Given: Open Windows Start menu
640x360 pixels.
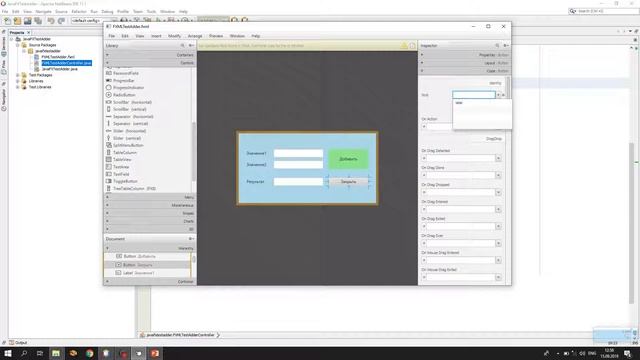Looking at the screenshot, I should 8,353.
